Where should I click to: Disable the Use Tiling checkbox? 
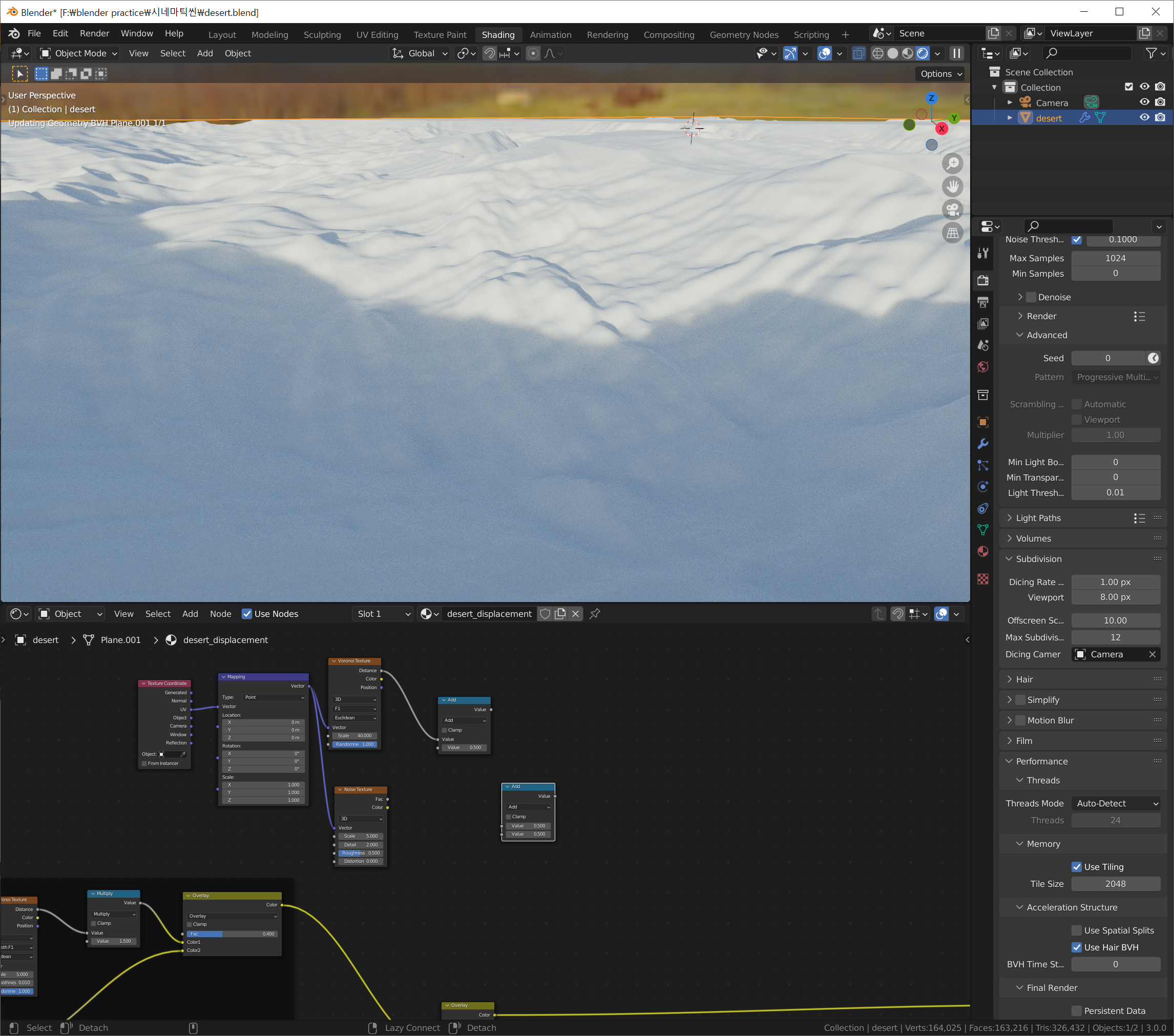pyautogui.click(x=1076, y=866)
